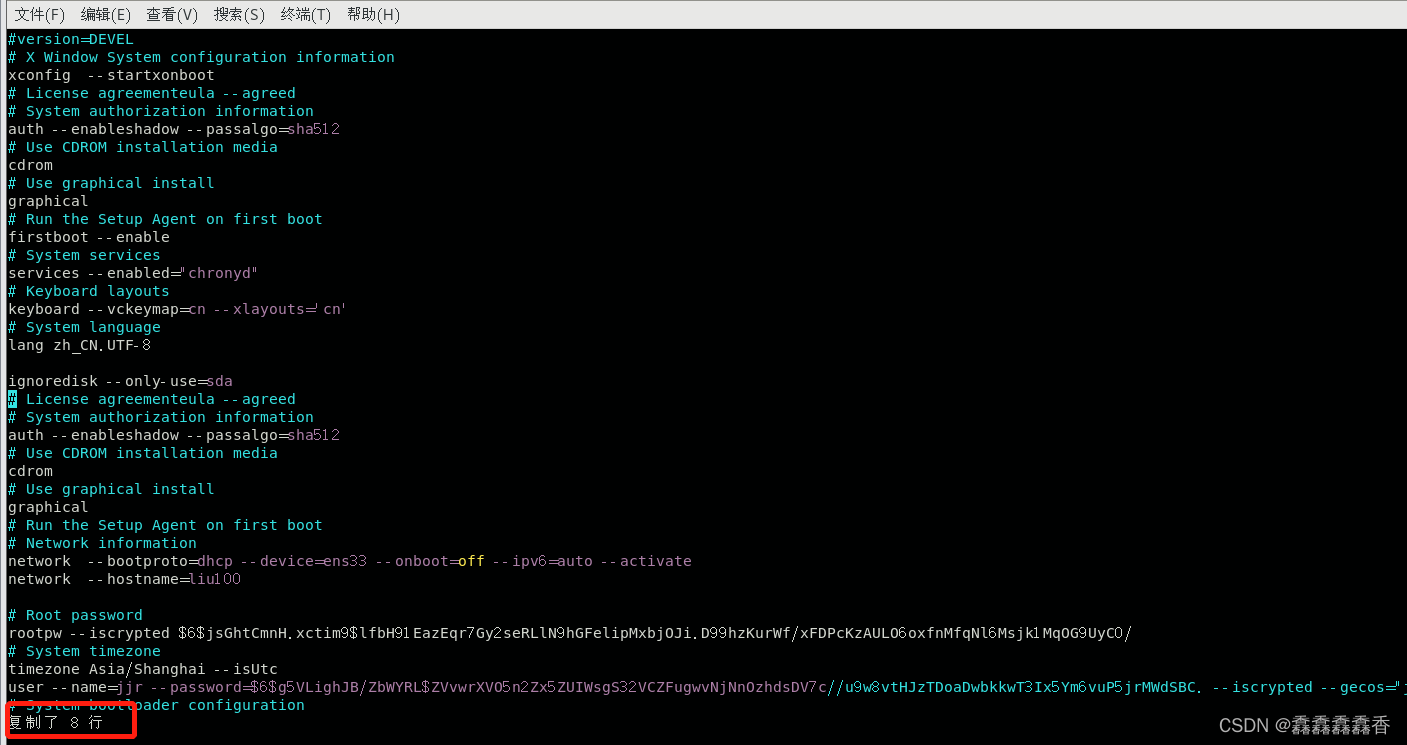Click the "chronyd" value in services line
Image resolution: width=1407 pixels, height=745 pixels.
coord(219,273)
